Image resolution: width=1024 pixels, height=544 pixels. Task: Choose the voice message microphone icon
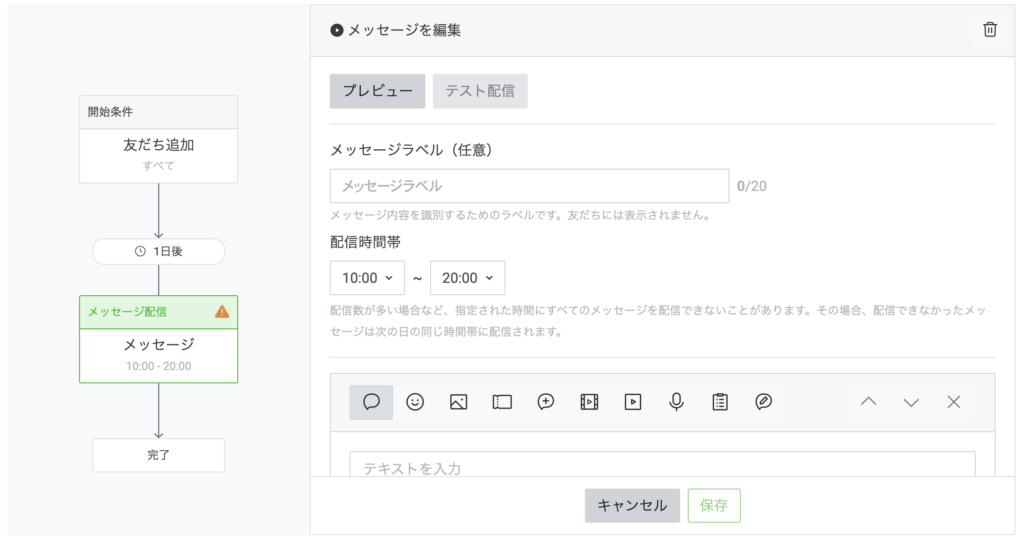click(676, 402)
